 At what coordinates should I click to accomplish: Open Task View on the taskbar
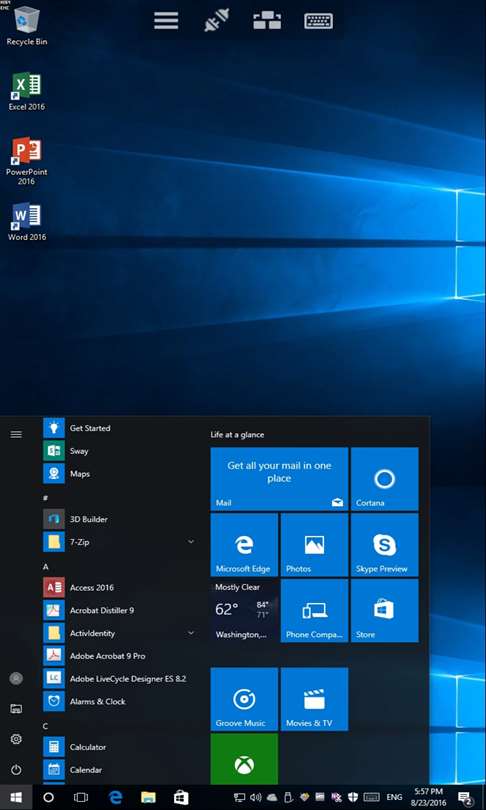click(x=81, y=797)
